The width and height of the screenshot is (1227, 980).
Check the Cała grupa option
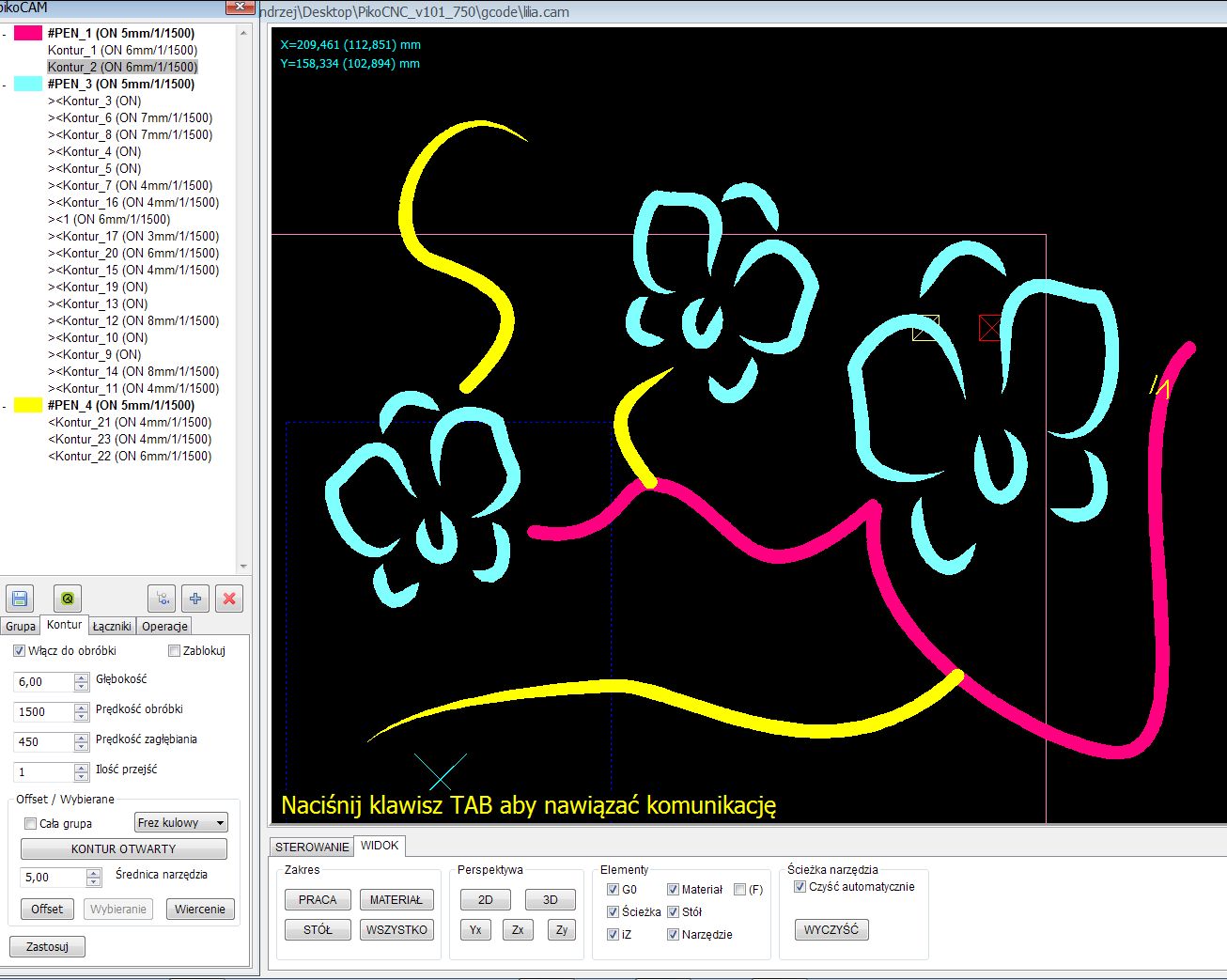31,823
